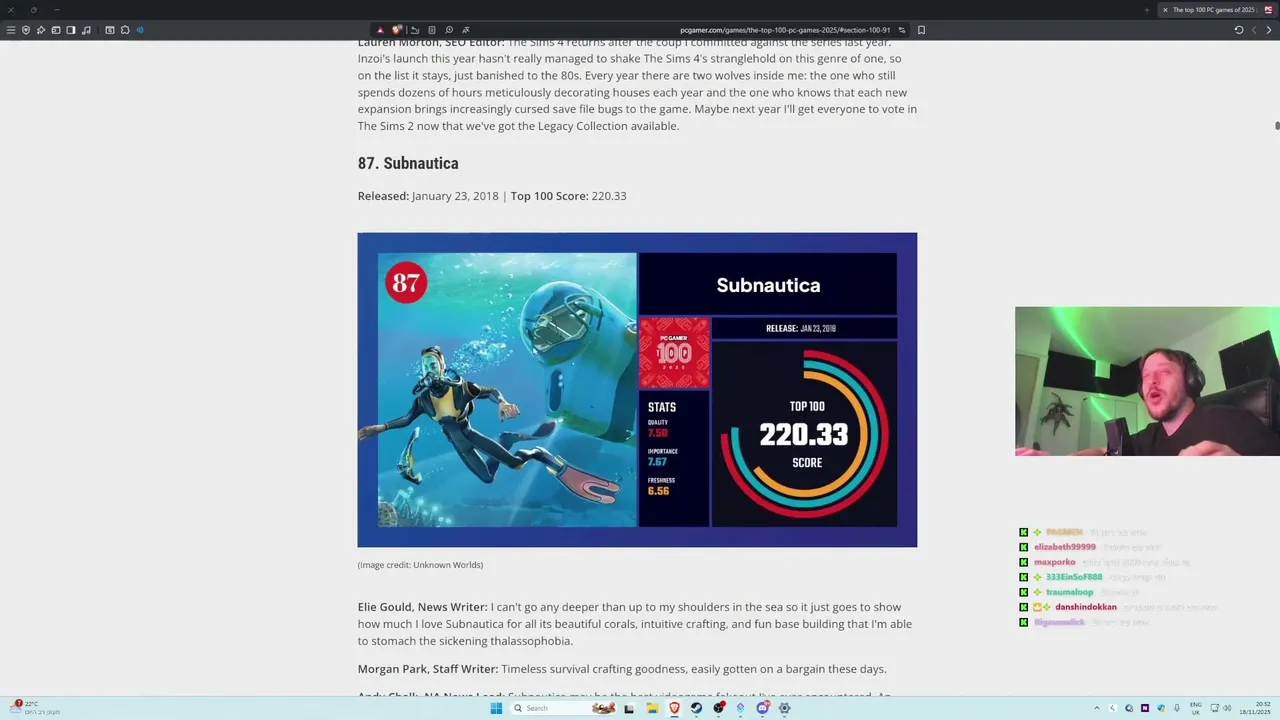Click the zoom magnifier icon in address bar
The width and height of the screenshot is (1280, 720).
coord(449,30)
